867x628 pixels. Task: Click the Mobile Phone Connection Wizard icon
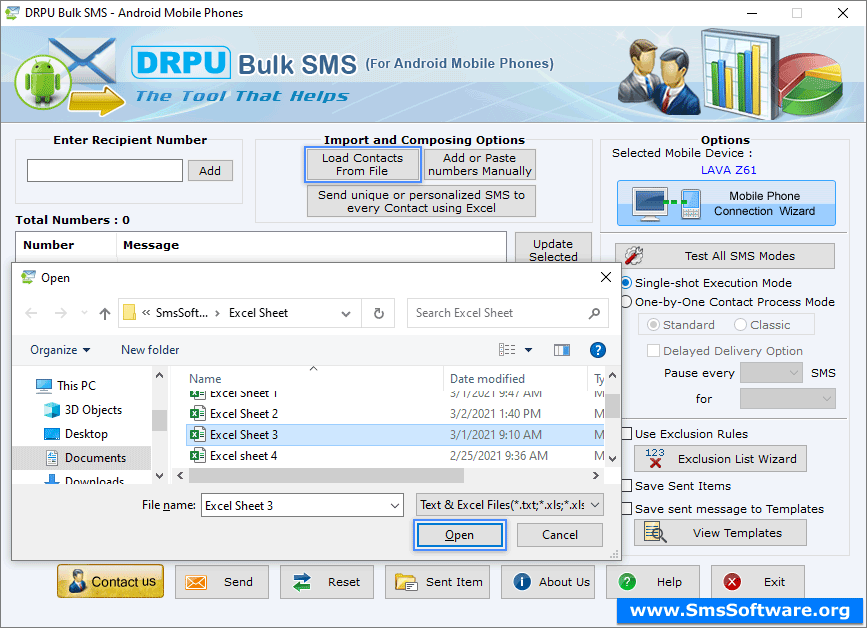click(667, 203)
